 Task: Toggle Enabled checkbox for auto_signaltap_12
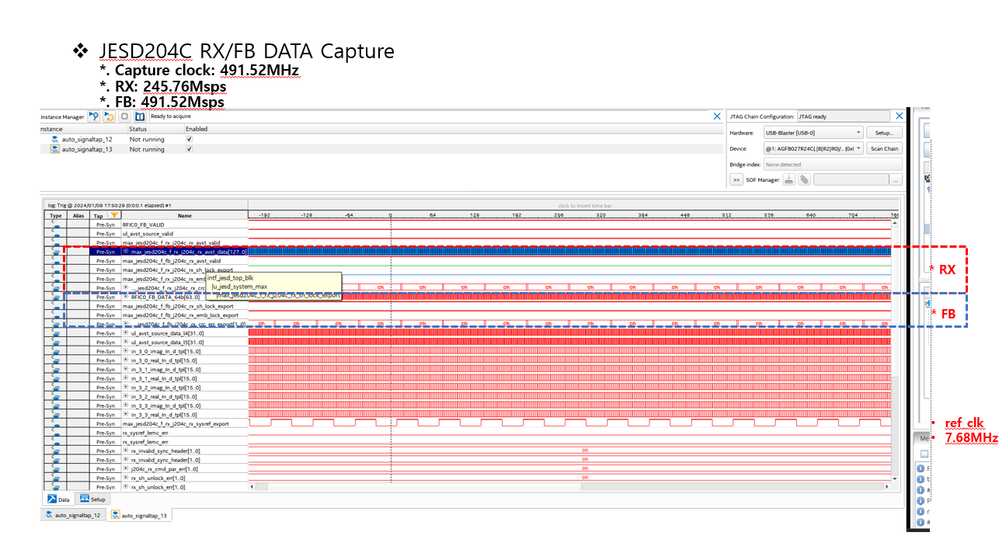(x=190, y=139)
